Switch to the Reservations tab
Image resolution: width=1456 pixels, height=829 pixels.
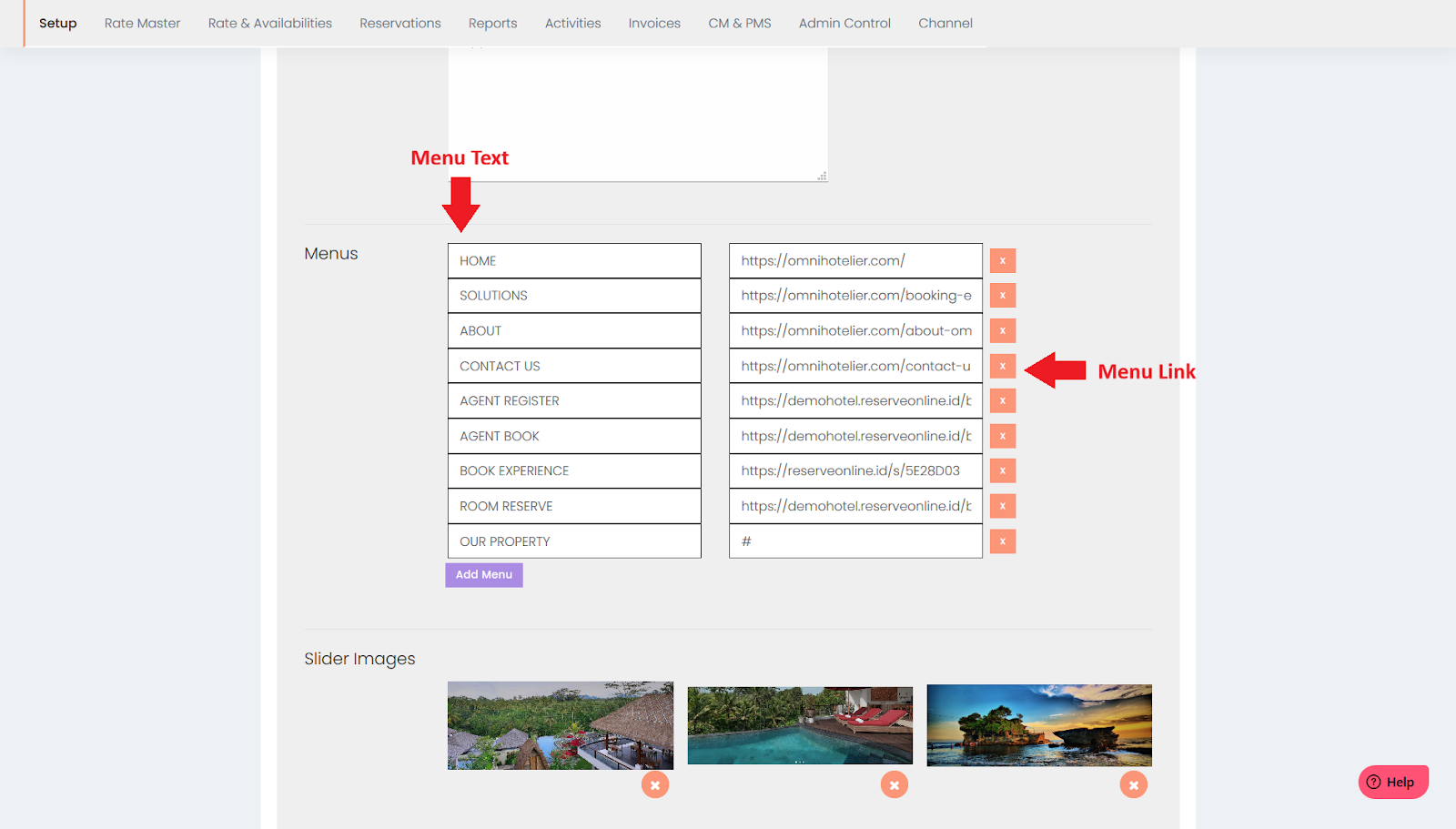[400, 23]
